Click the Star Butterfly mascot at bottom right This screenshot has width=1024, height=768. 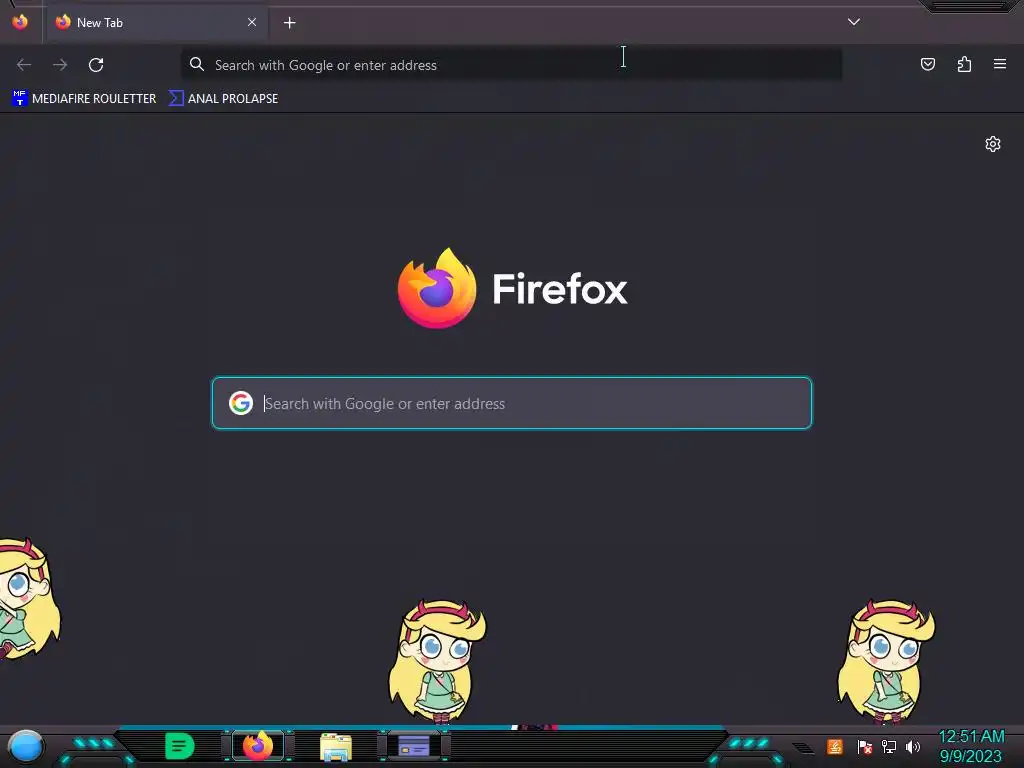(886, 661)
